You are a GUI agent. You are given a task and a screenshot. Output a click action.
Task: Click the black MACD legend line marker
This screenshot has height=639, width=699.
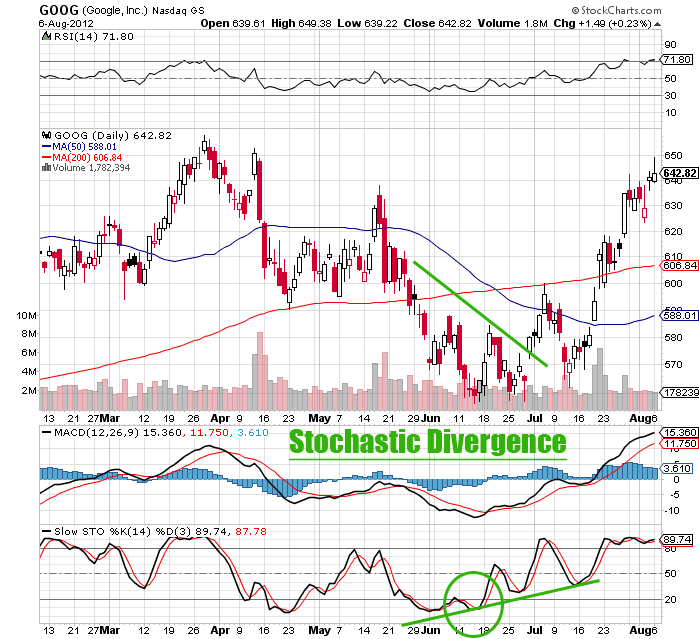pos(46,433)
